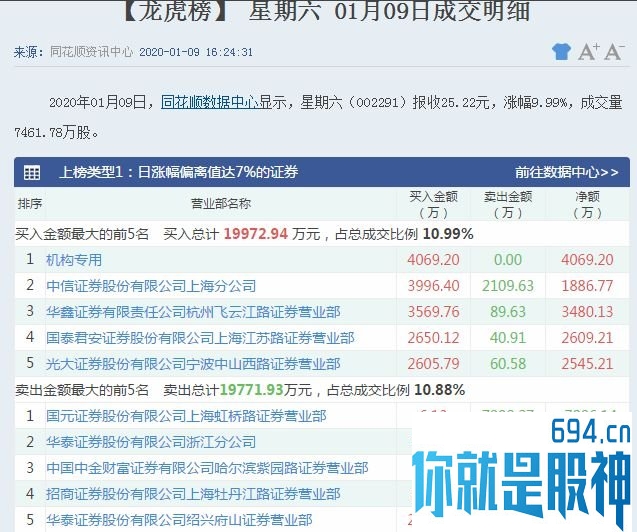Image resolution: width=637 pixels, height=532 pixels.
Task: Open 国元证券上海虹桥路证券营业部 link
Action: [186, 416]
